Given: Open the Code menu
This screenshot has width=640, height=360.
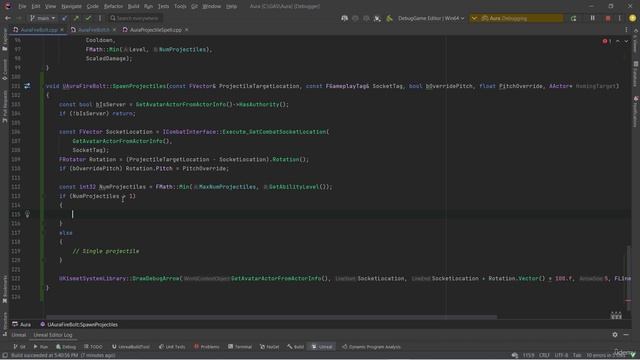Looking at the screenshot, I should coord(93,6).
